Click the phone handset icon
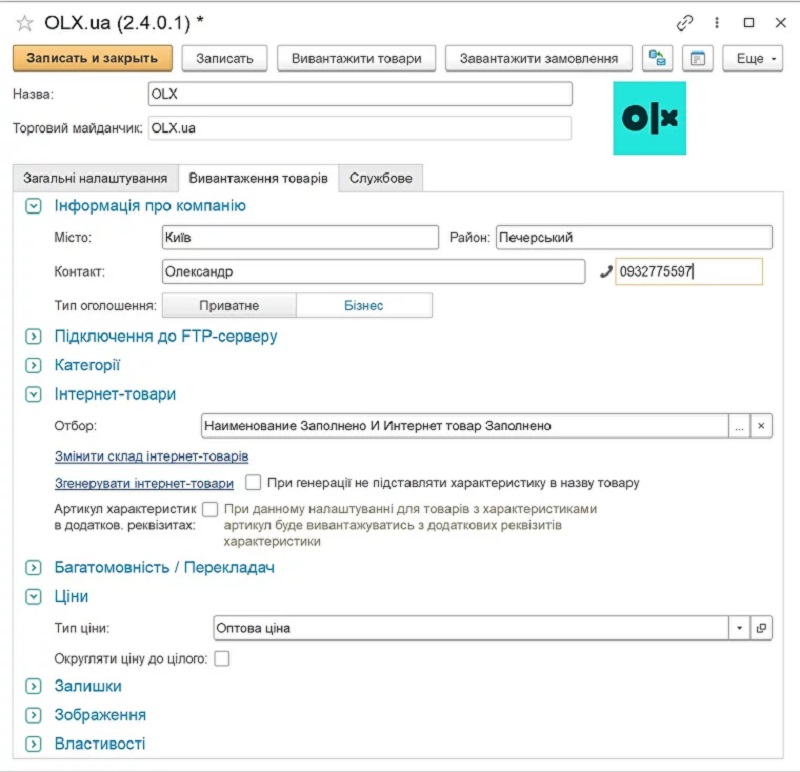Image resolution: width=800 pixels, height=772 pixels. coord(606,272)
